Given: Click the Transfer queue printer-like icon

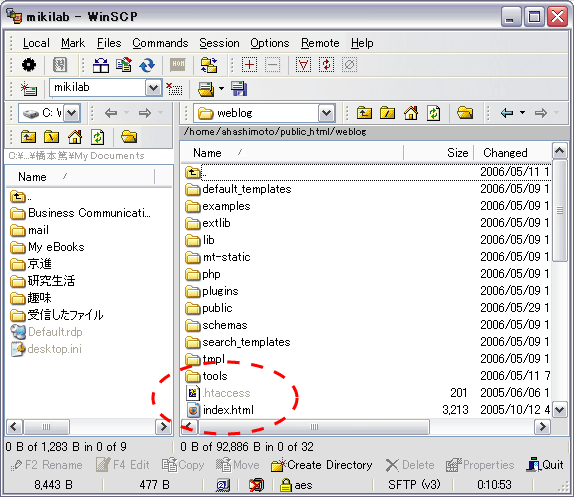Looking at the screenshot, I should coord(206,89).
